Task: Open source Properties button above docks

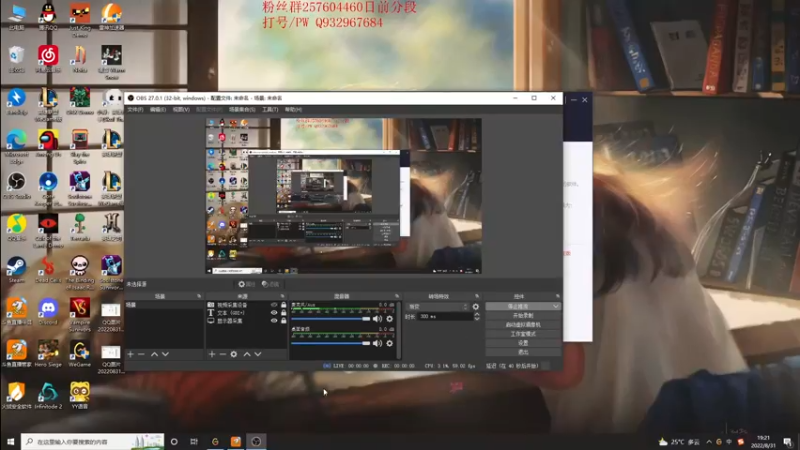Action: point(247,284)
